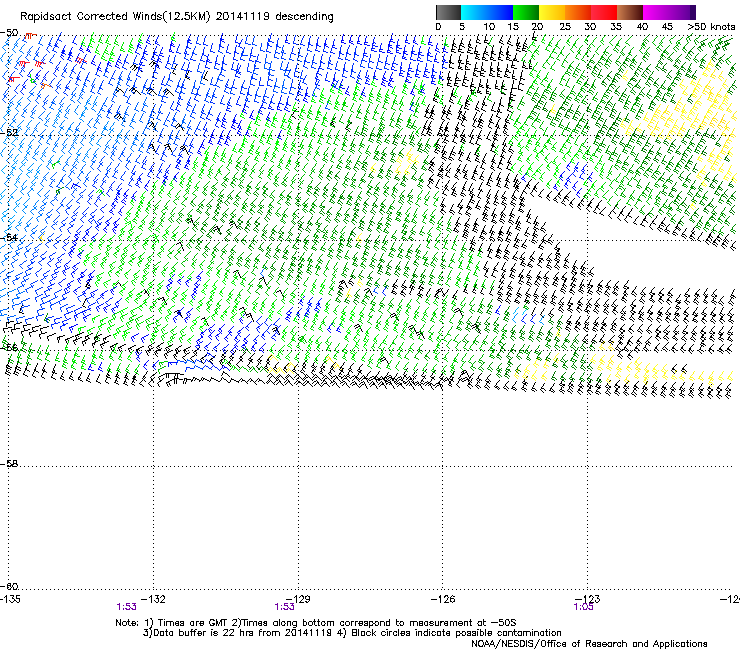Click the green 15-20 knots legend color
740x650 pixels.
point(526,12)
